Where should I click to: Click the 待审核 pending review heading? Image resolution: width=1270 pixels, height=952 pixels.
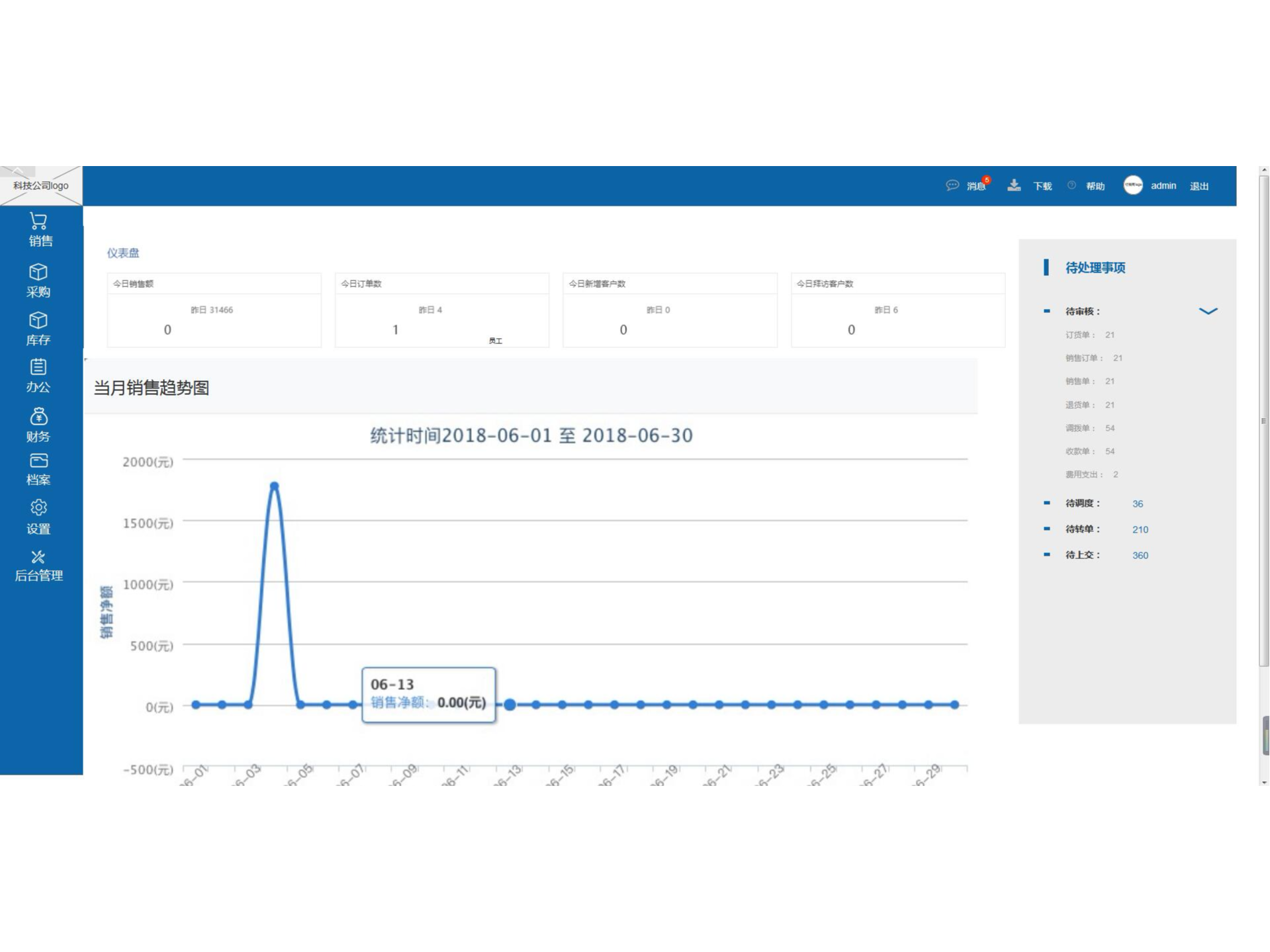click(x=1083, y=311)
